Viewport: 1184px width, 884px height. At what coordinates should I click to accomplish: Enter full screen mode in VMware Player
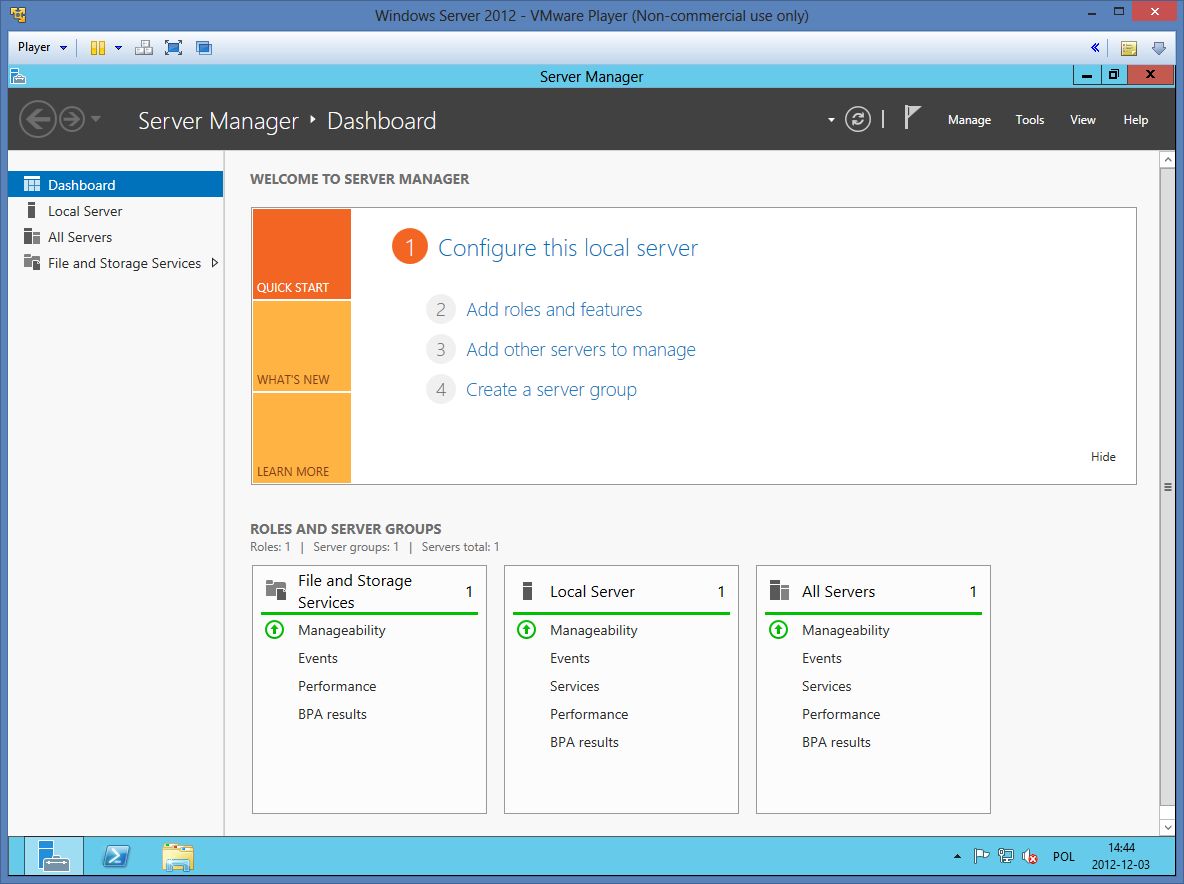174,48
